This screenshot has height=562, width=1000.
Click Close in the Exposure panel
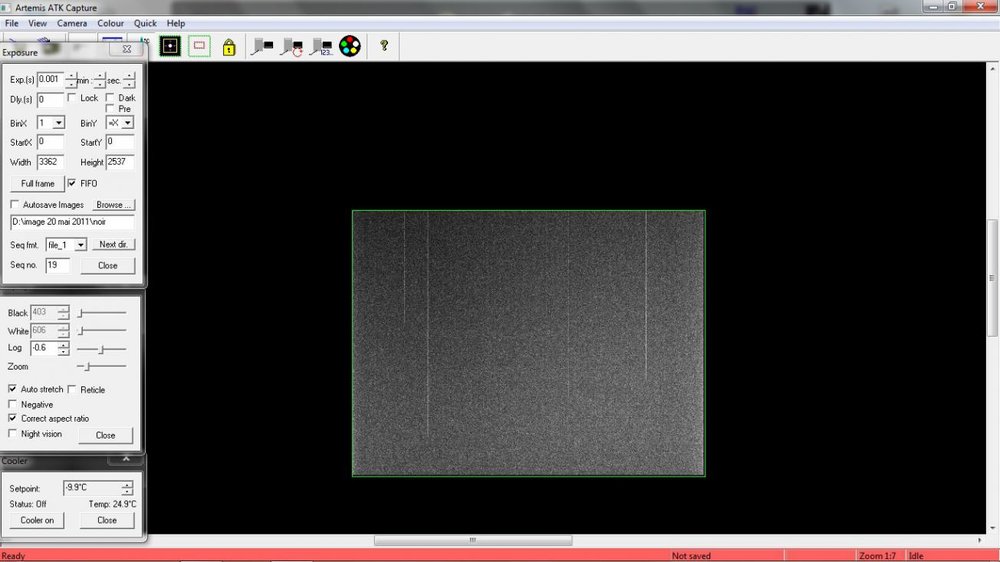(108, 265)
